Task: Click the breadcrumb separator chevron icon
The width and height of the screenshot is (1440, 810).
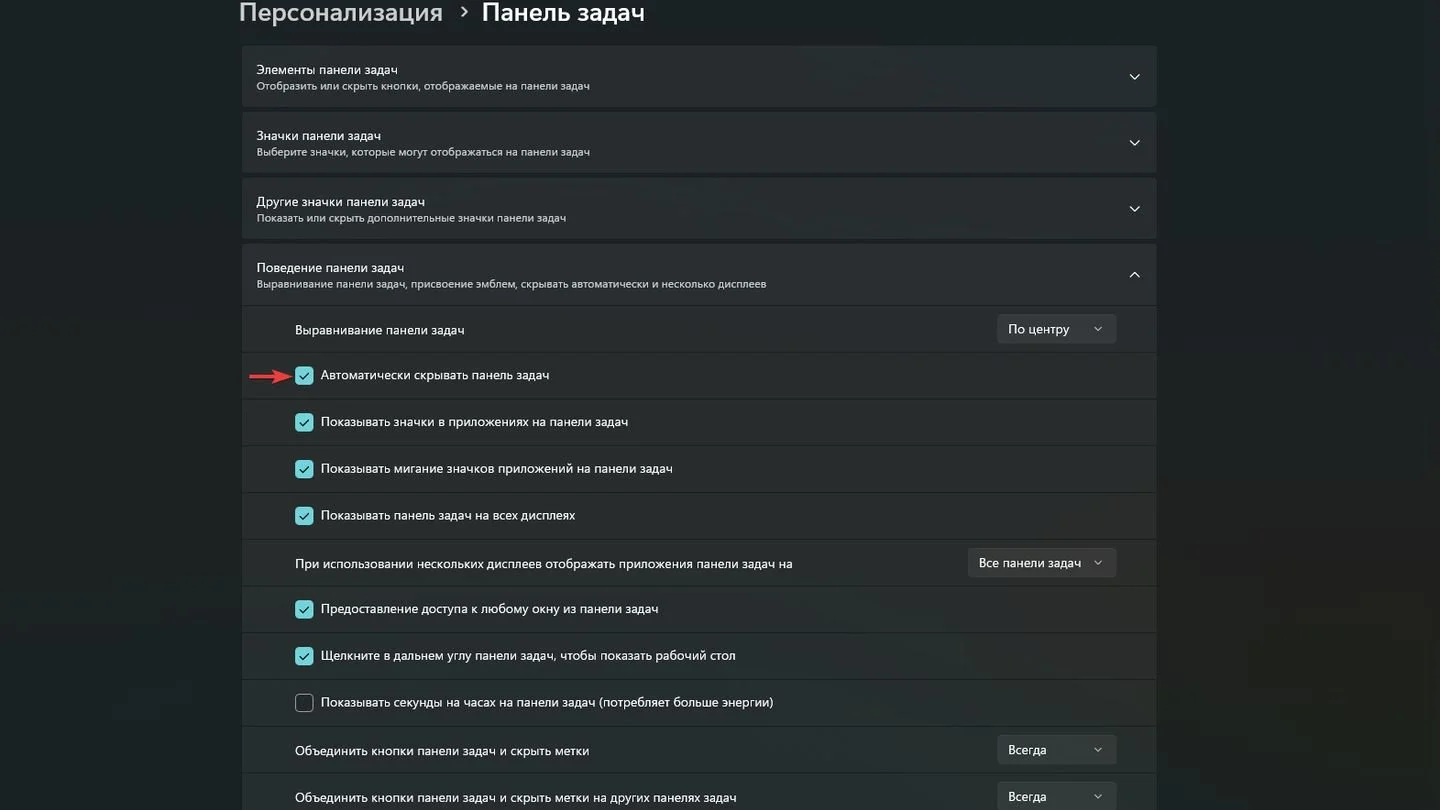Action: [x=463, y=12]
